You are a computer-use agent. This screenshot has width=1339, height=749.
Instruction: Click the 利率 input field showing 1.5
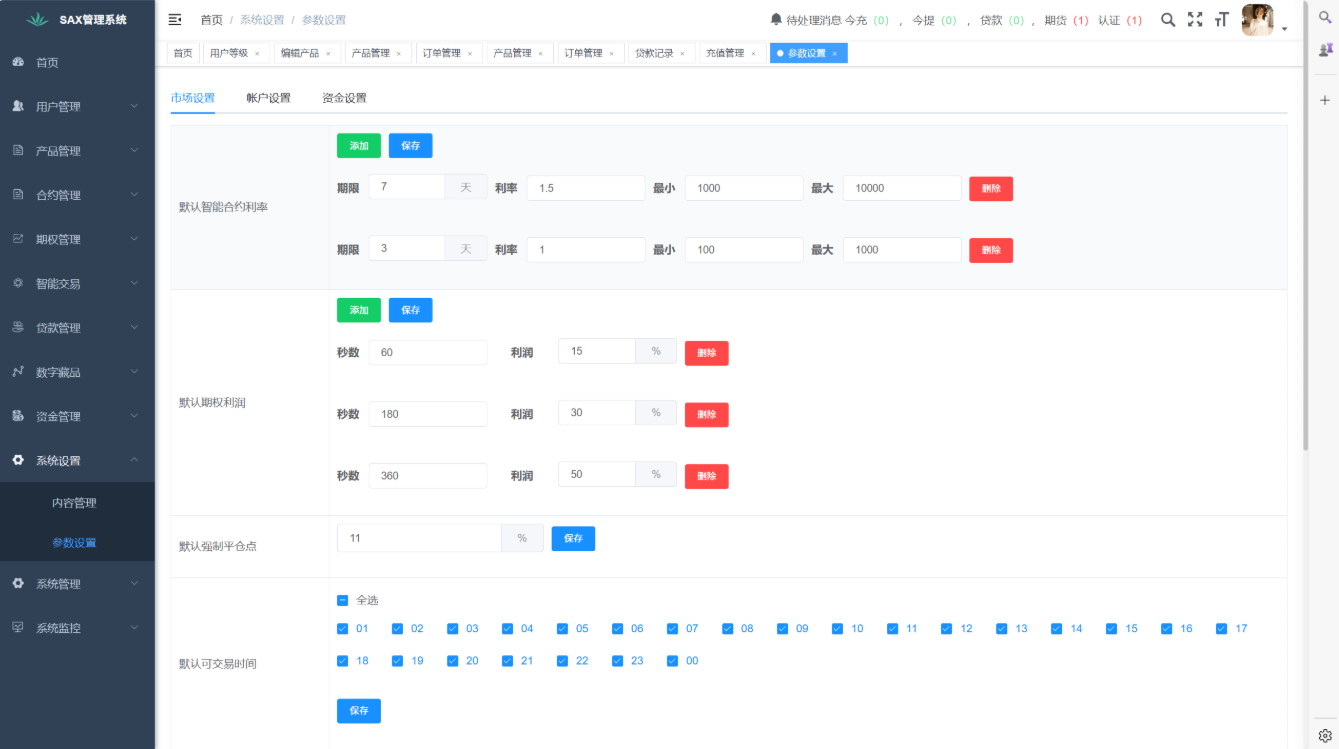pos(585,188)
